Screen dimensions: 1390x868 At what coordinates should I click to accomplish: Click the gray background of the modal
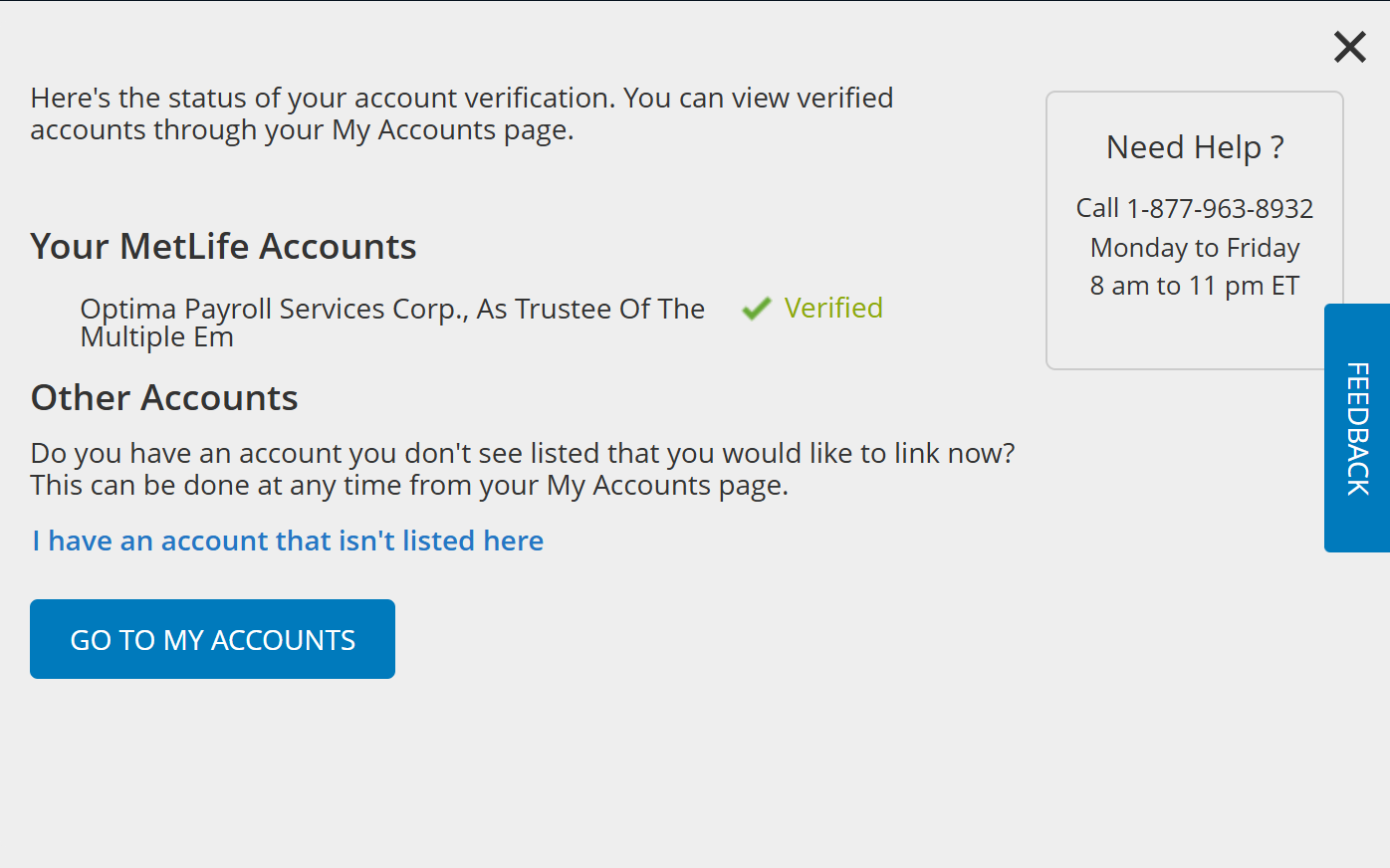coord(697,776)
